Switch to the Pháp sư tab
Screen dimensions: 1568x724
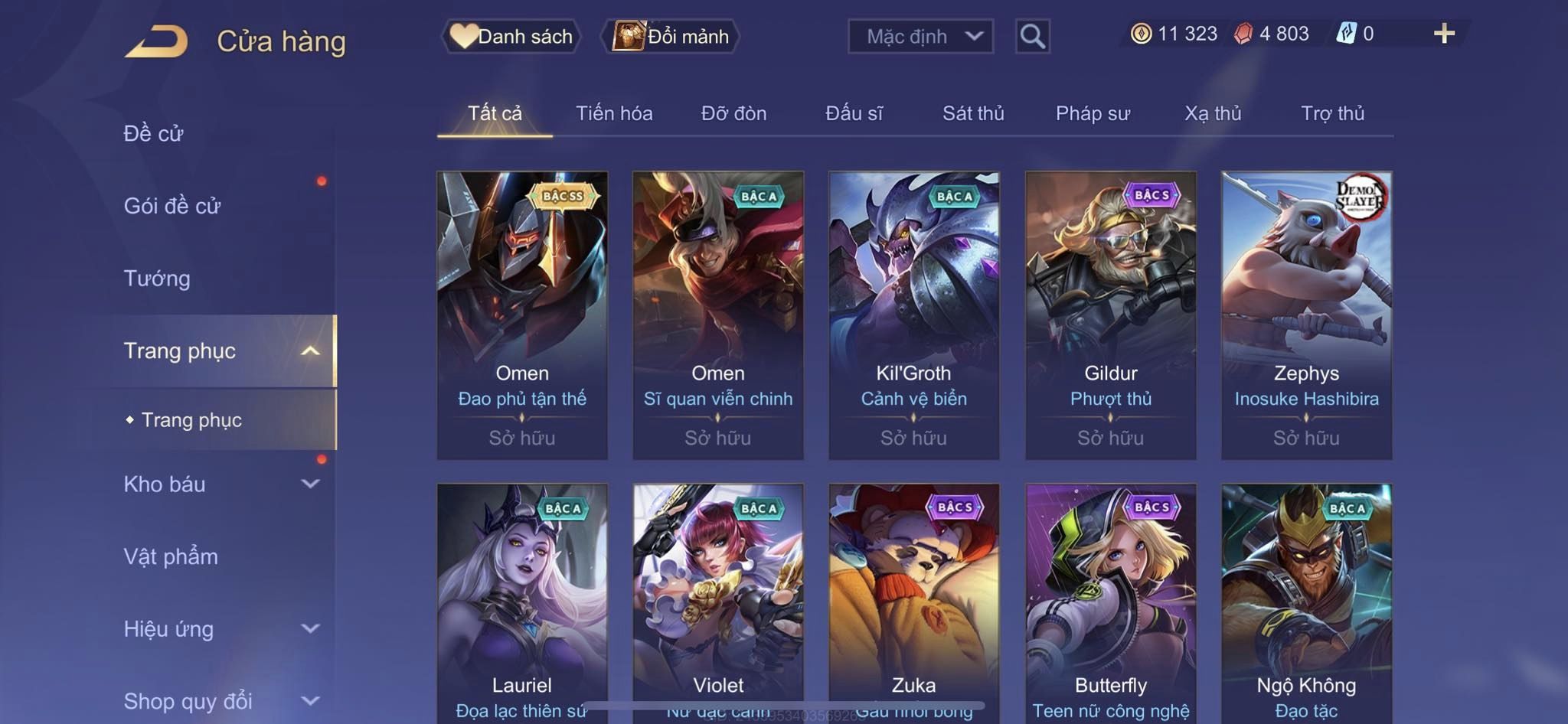point(1093,113)
